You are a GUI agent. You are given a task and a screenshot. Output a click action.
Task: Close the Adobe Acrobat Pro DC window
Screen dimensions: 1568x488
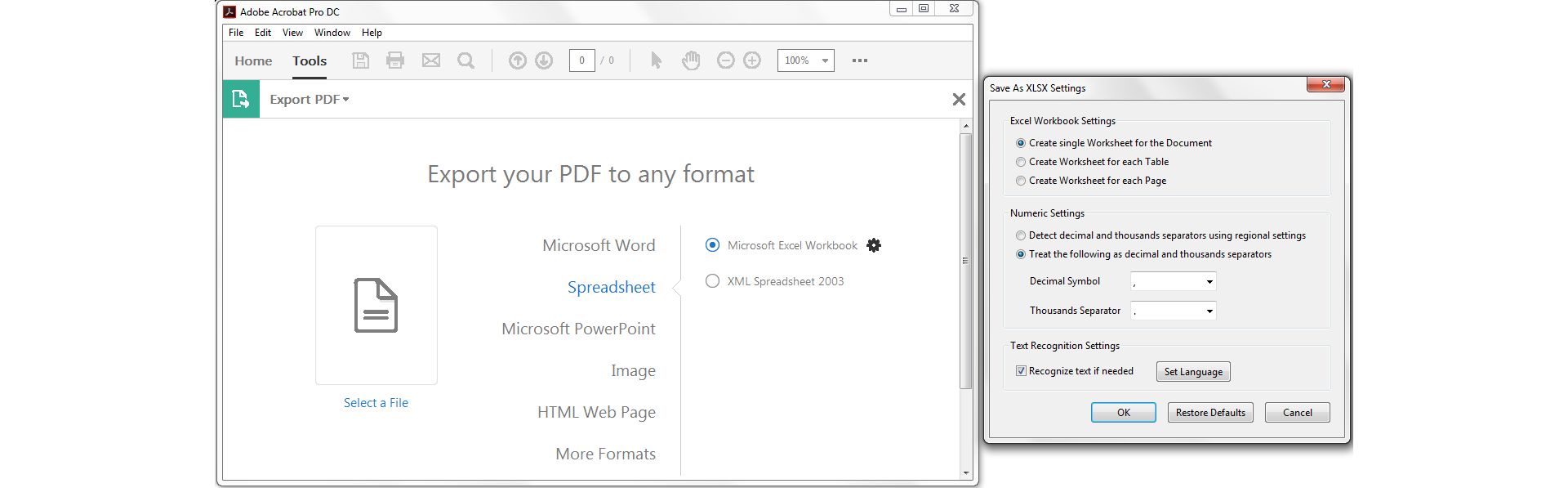[x=953, y=9]
